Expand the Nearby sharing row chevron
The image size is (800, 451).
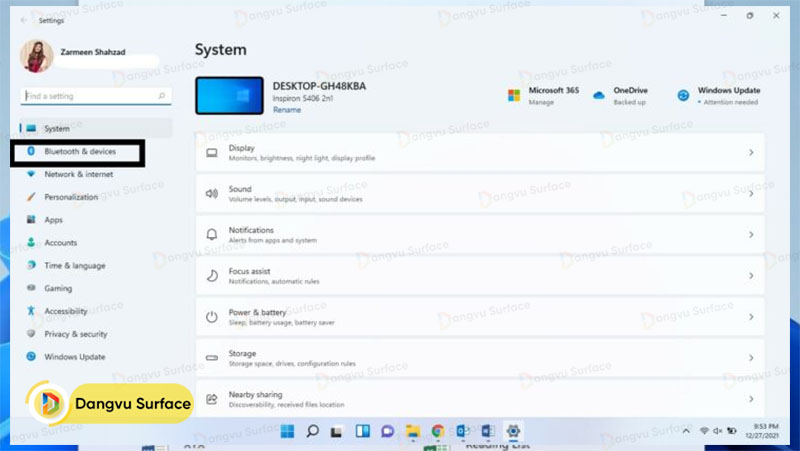(x=751, y=399)
